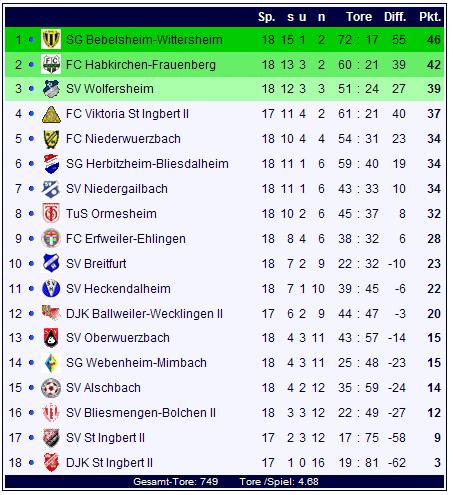The width and height of the screenshot is (453, 495).
Task: Click the Pkt. column header
Action: pos(430,17)
